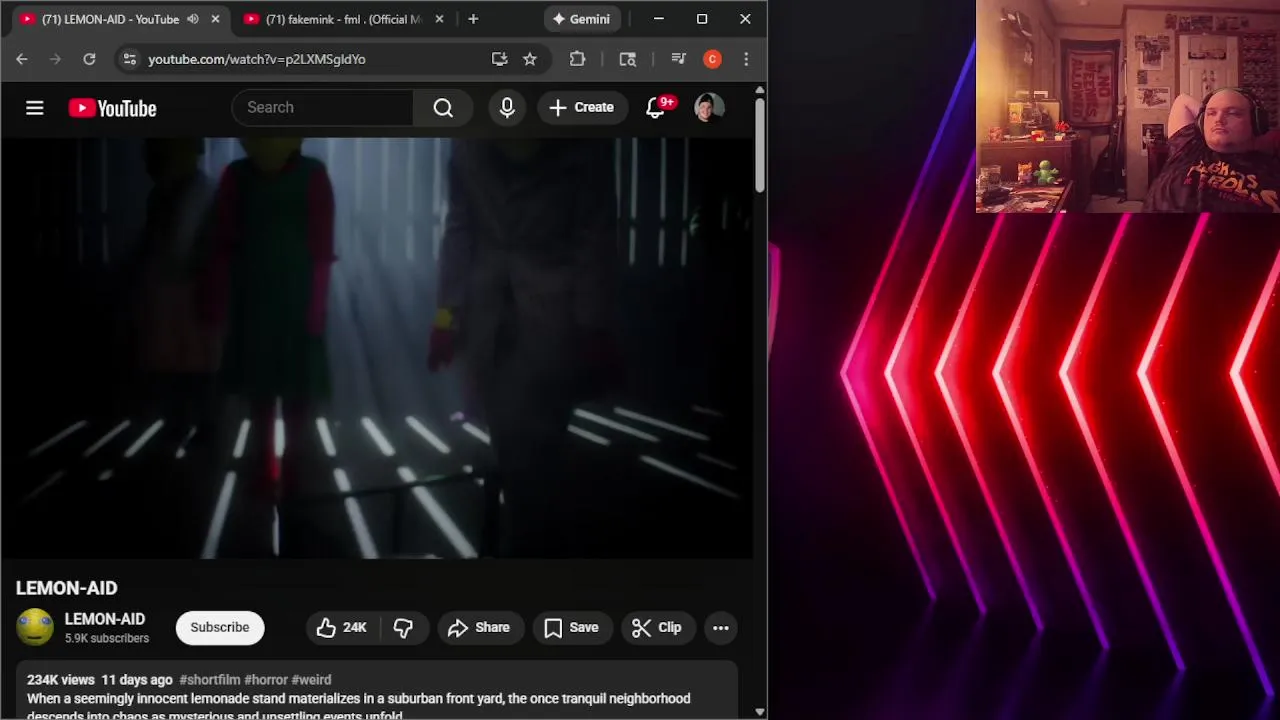Open the LEMON-AID channel name link
This screenshot has height=720, width=1280.
point(105,619)
